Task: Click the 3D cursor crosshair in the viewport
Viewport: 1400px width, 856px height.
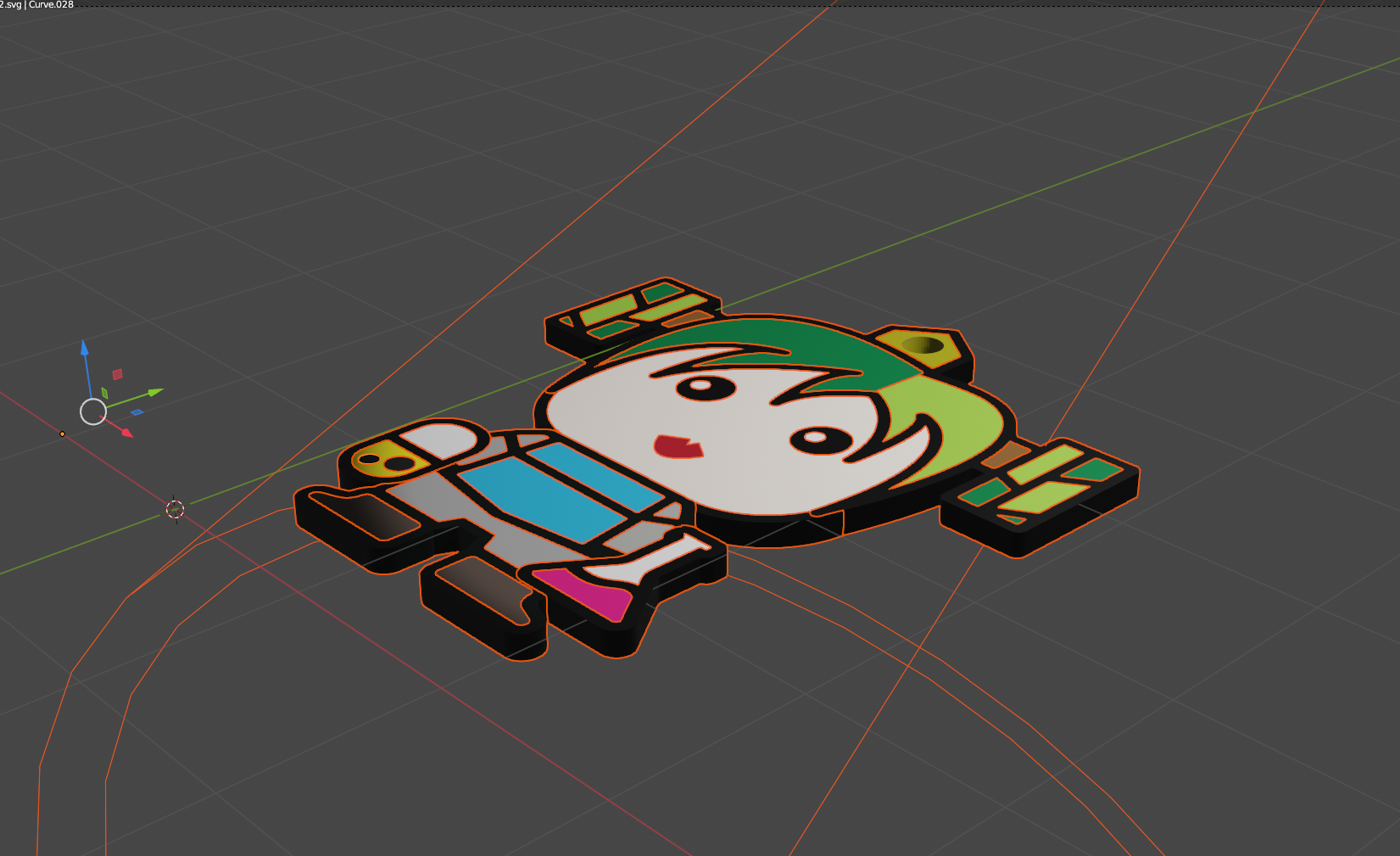Action: 175,509
